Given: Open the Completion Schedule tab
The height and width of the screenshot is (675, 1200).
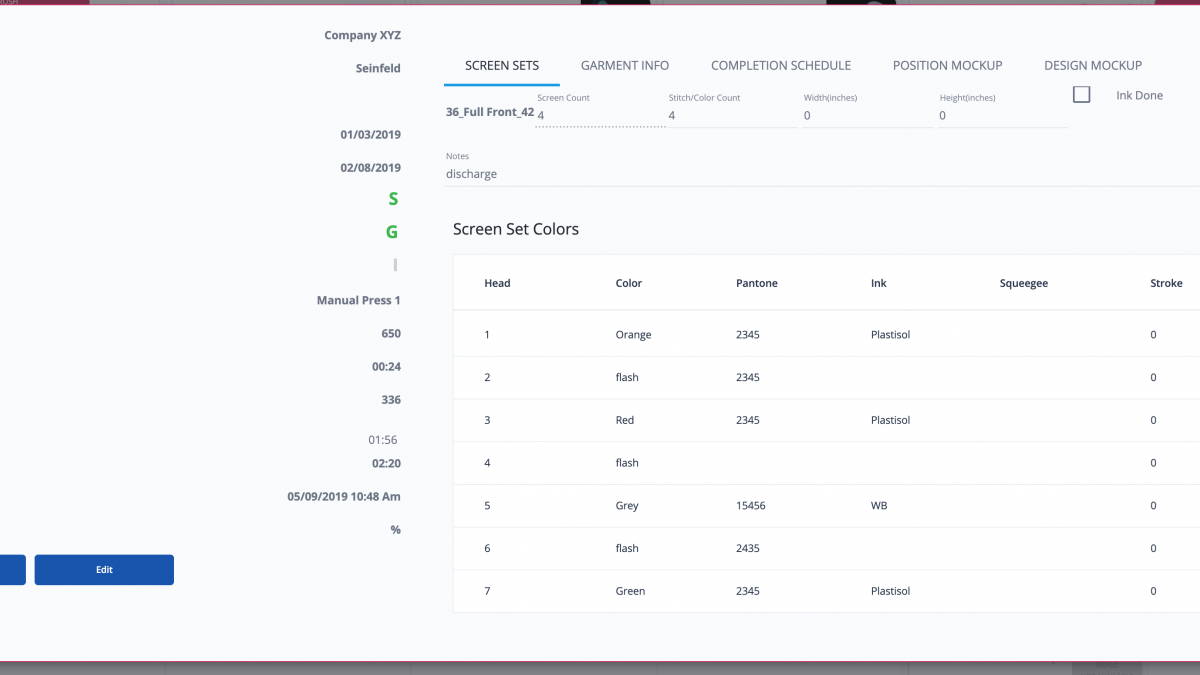Looking at the screenshot, I should (x=781, y=66).
